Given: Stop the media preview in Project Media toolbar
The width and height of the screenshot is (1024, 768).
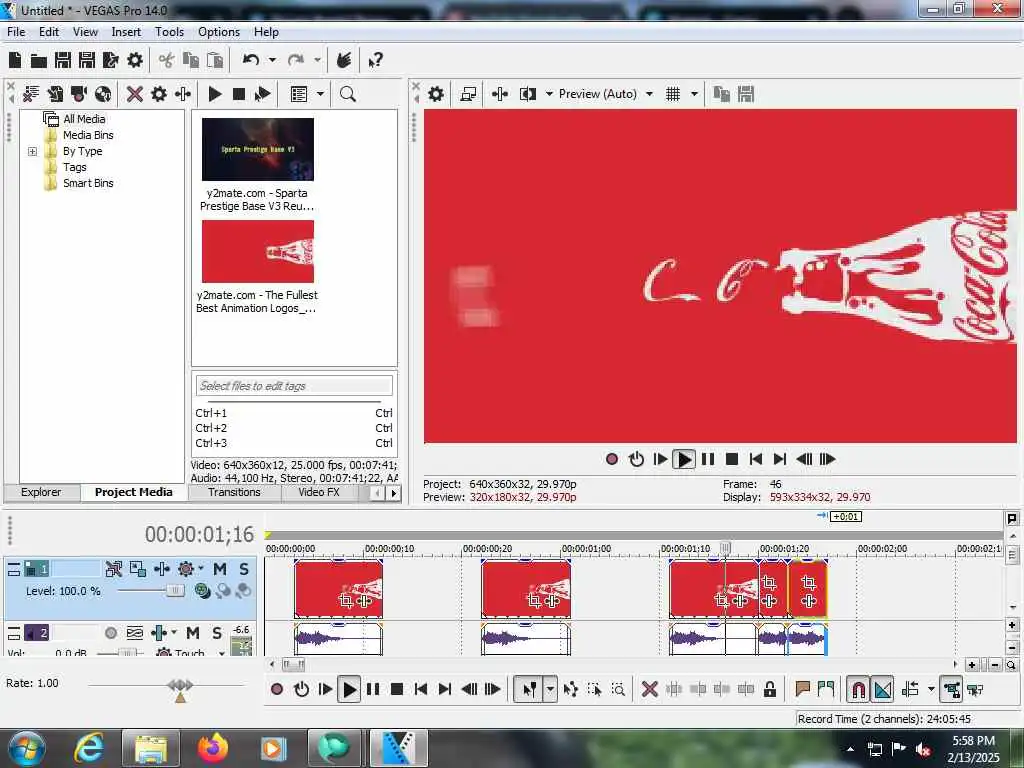Looking at the screenshot, I should pyautogui.click(x=239, y=94).
